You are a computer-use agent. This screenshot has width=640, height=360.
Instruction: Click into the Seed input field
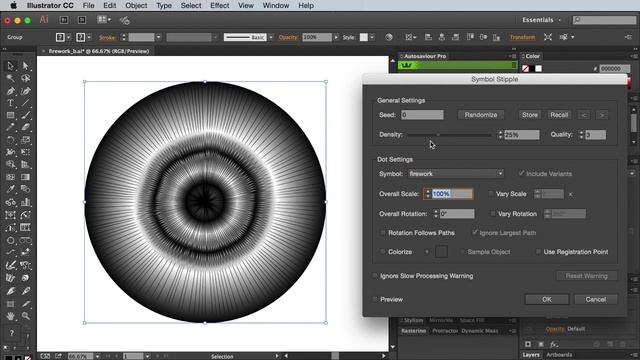(422, 115)
